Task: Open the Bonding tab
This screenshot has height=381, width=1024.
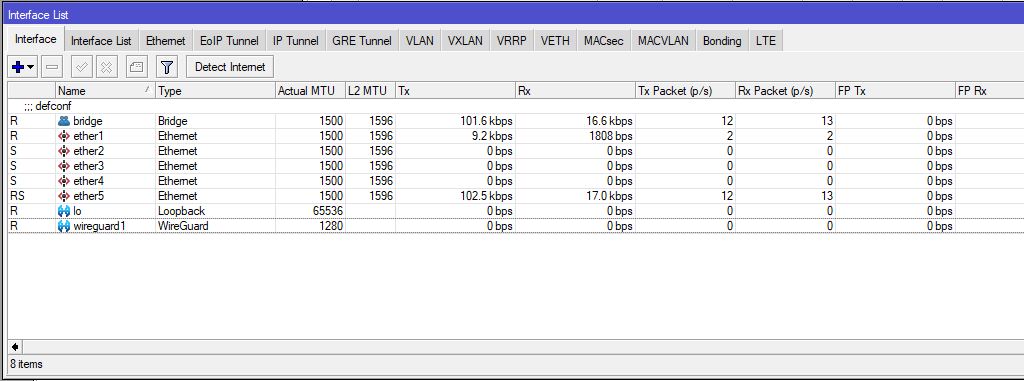Action: pyautogui.click(x=722, y=41)
